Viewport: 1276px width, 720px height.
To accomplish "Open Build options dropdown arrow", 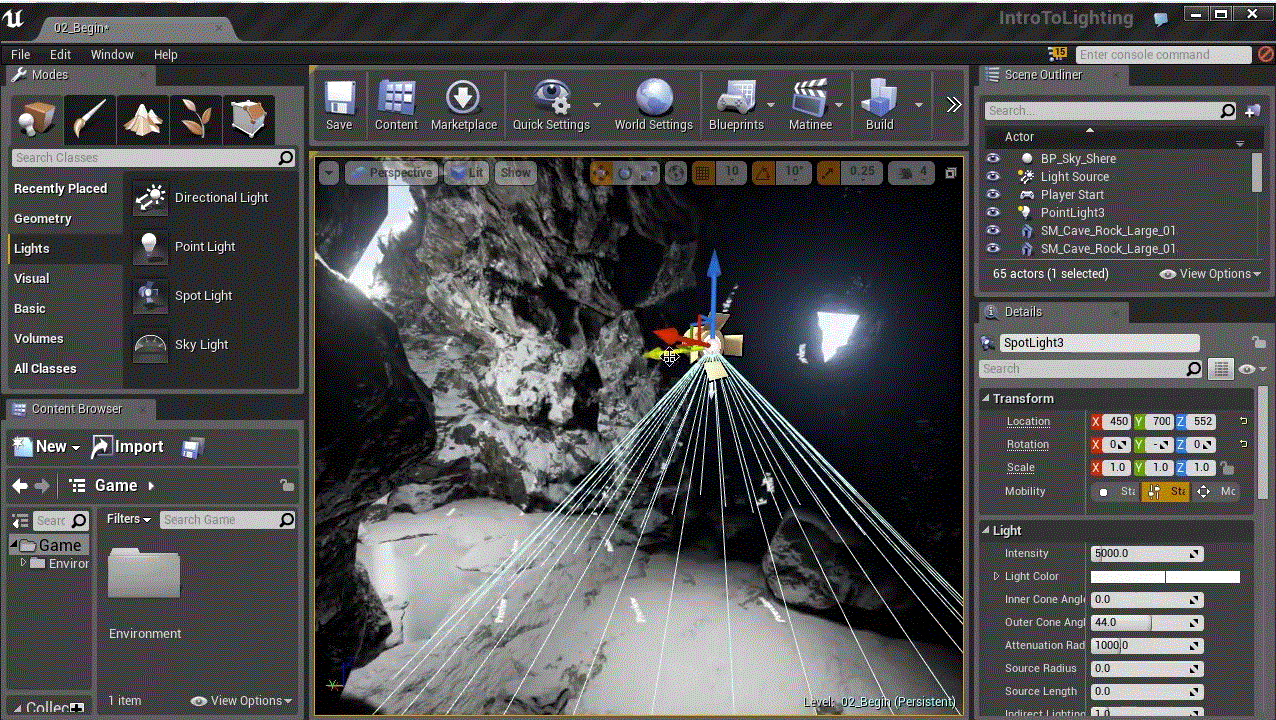I will (919, 105).
